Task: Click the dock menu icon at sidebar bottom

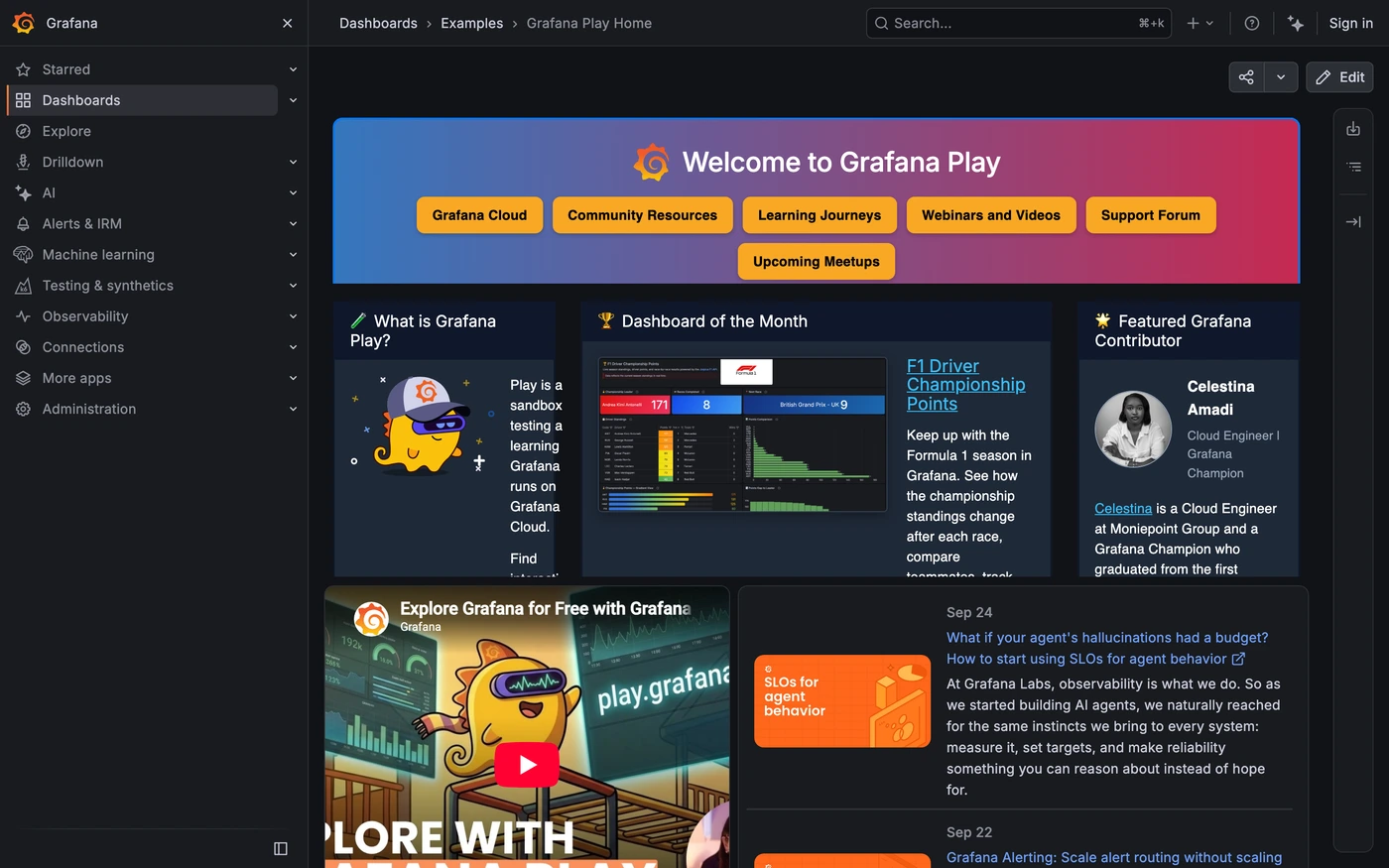Action: tap(281, 848)
